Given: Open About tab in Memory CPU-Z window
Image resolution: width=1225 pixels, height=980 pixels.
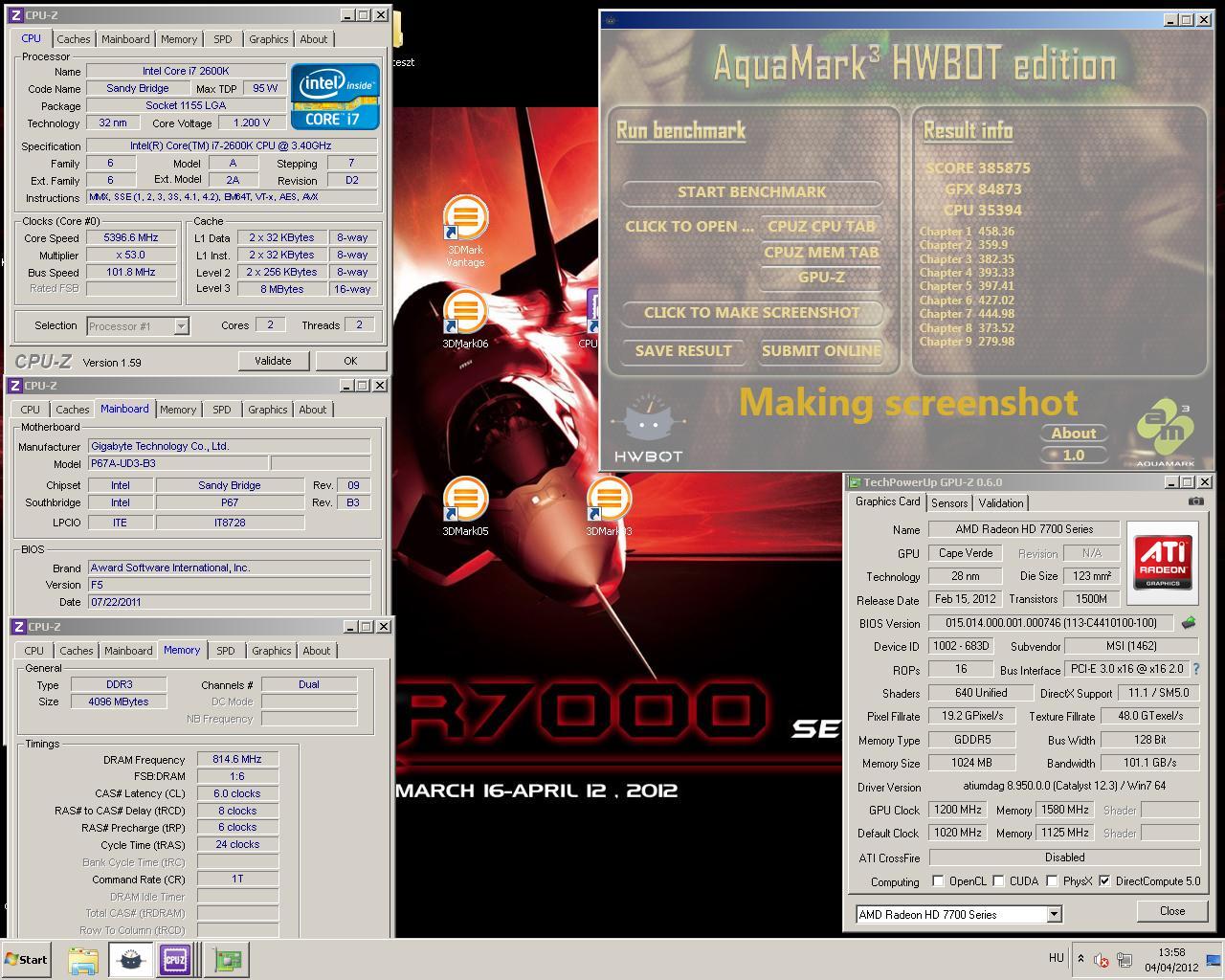Looking at the screenshot, I should [x=317, y=651].
